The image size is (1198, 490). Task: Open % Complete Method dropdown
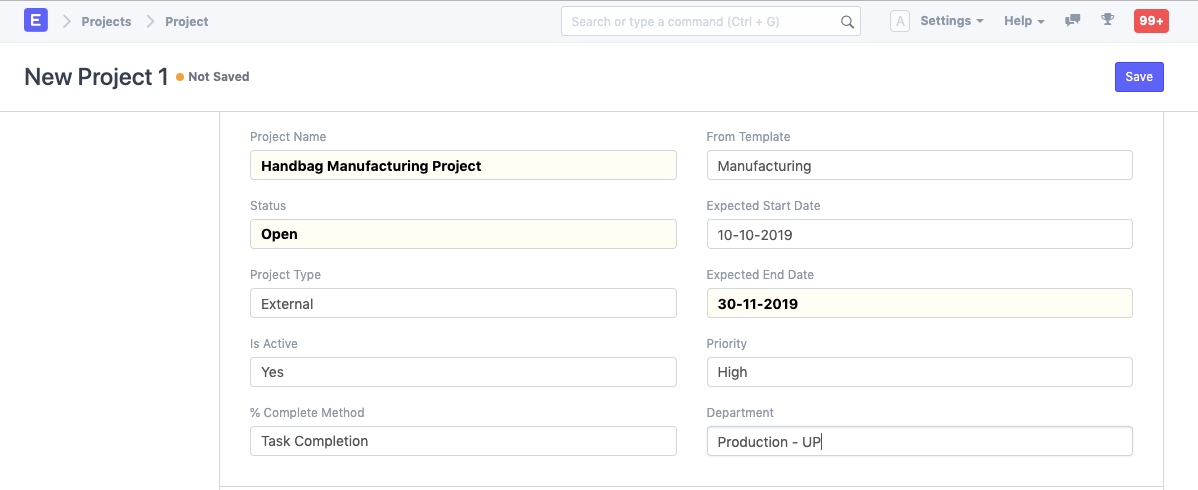pyautogui.click(x=462, y=441)
